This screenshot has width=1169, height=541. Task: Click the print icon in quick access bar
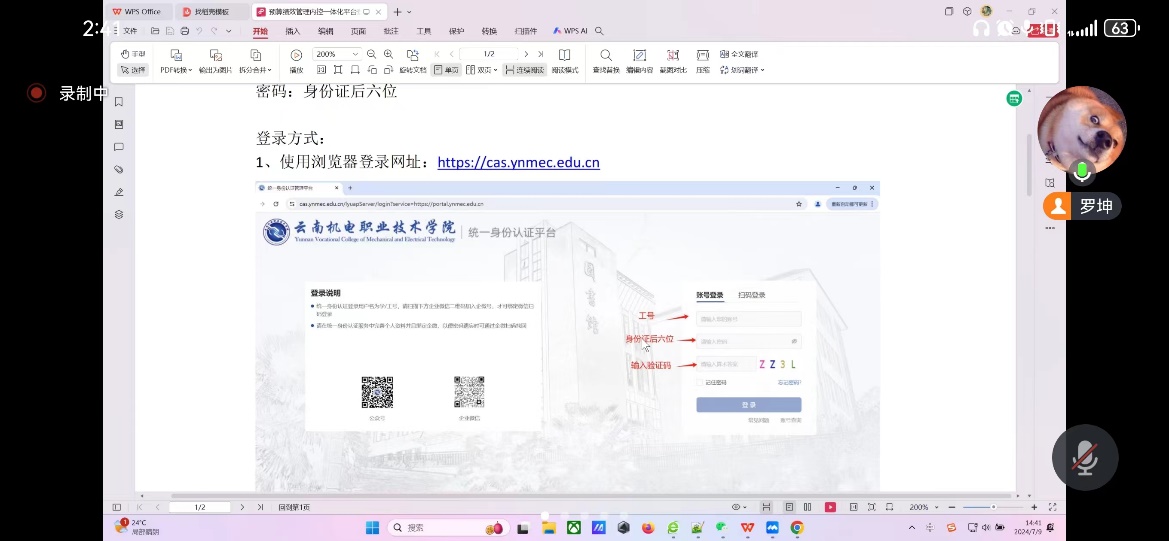point(185,31)
